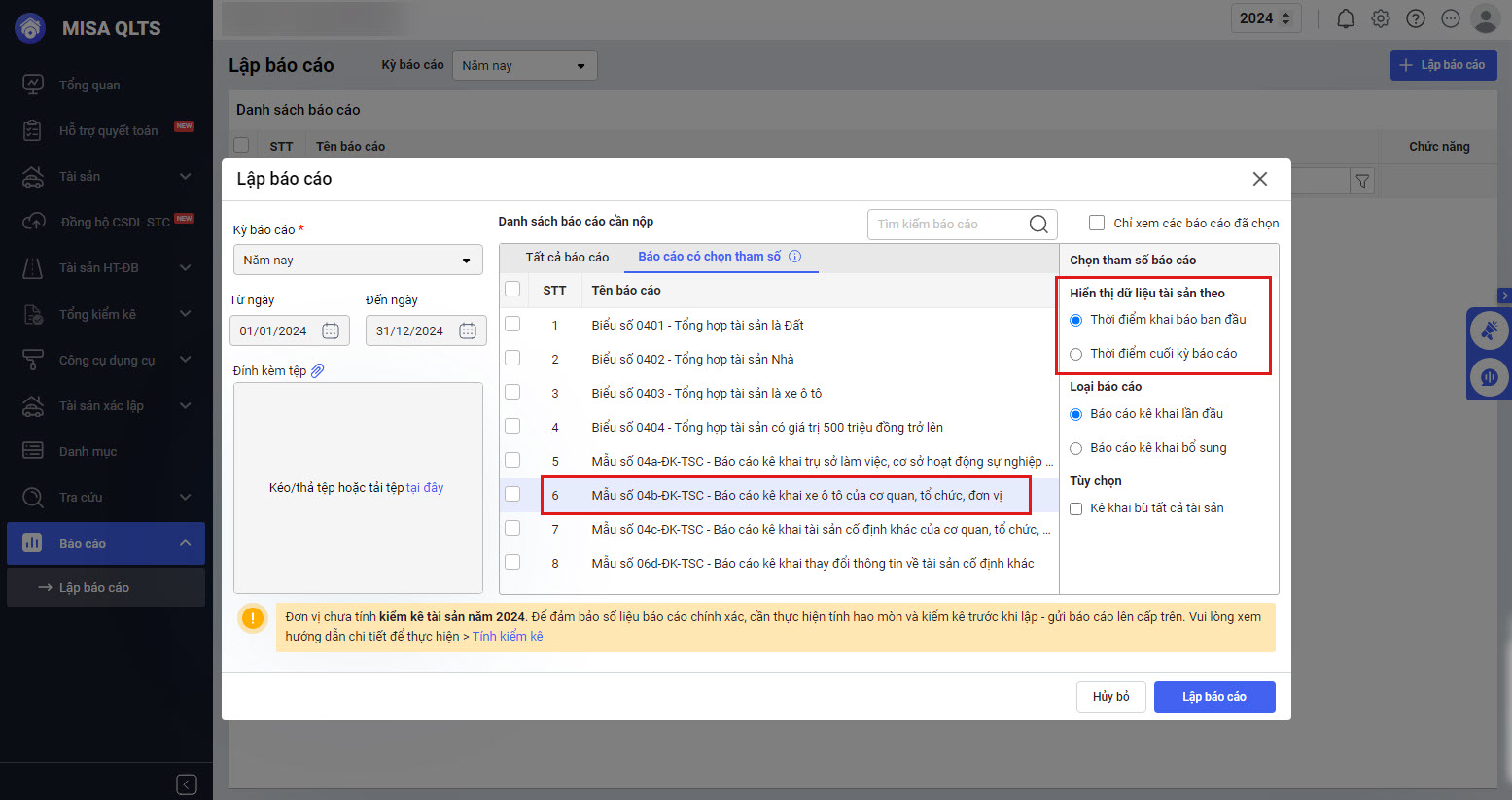
Task: Click the paperclip attach file icon
Action: point(318,370)
